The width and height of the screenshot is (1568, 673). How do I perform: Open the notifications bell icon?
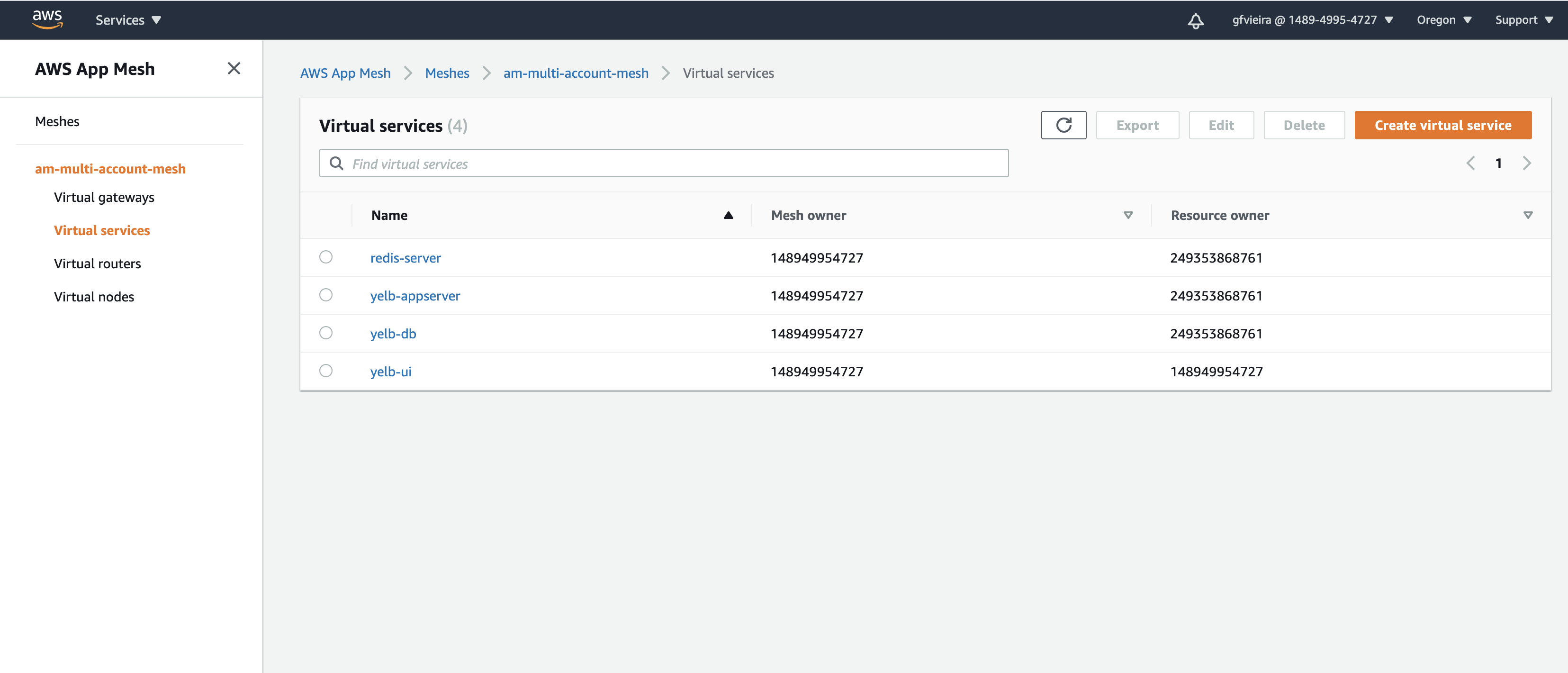(x=1196, y=21)
